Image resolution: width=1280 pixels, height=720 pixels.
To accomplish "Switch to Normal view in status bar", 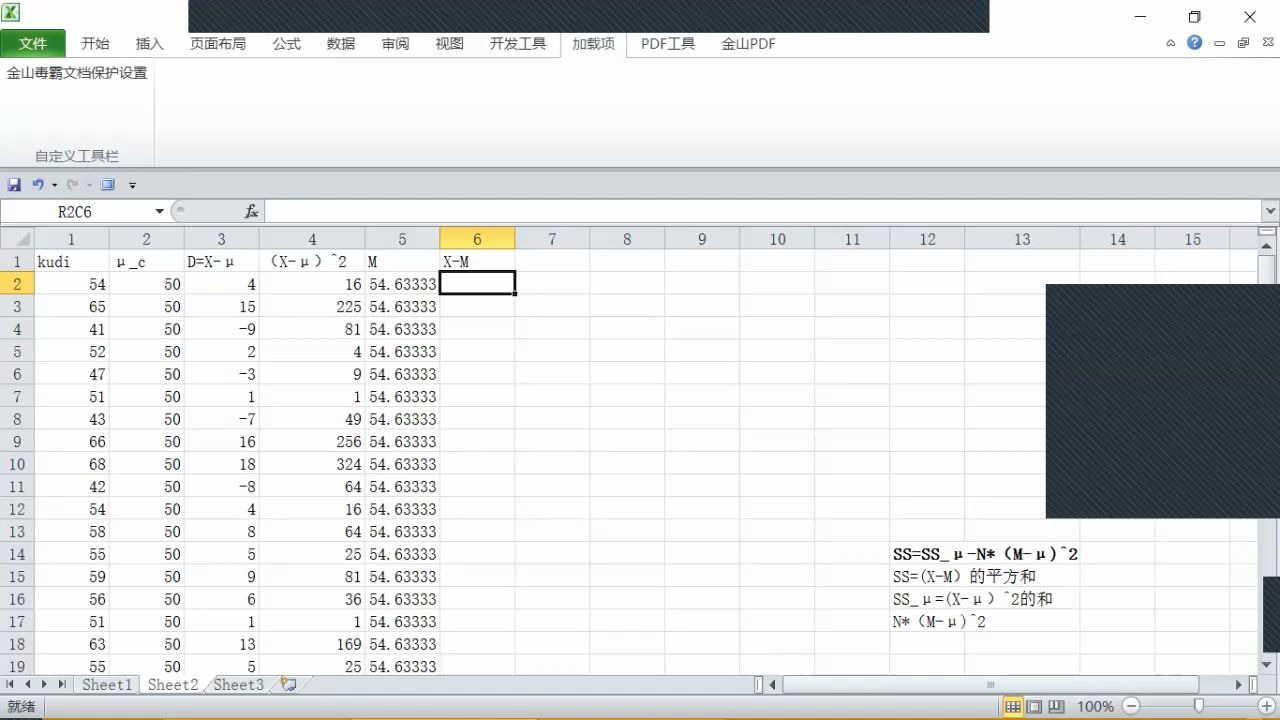I will 1012,706.
